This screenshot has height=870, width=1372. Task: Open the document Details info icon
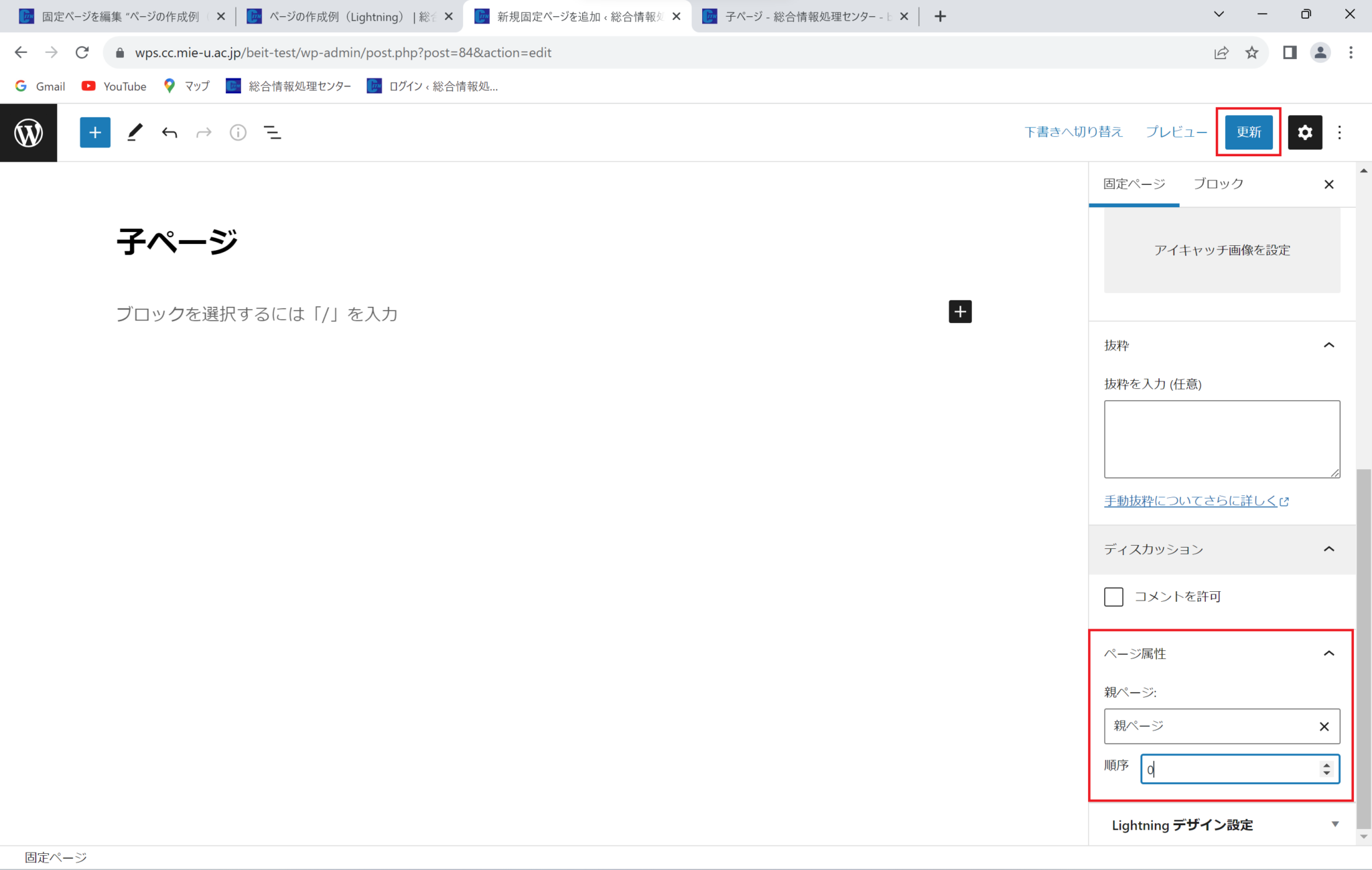coord(238,133)
